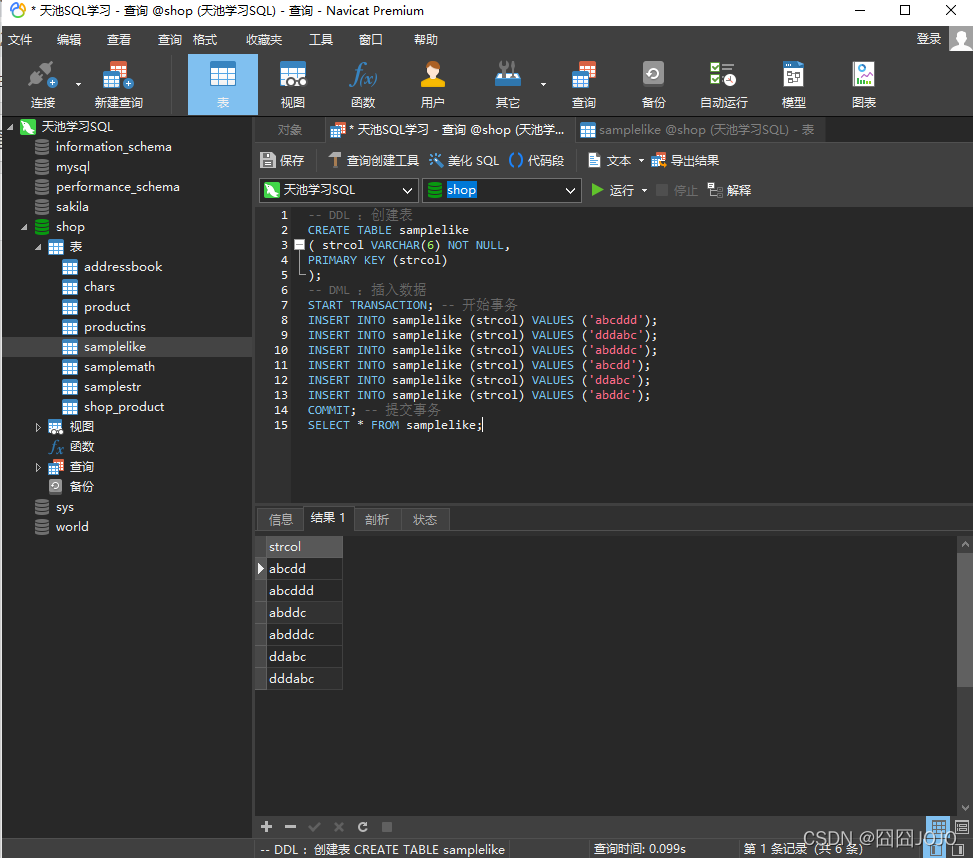Screen dimensions: 973x858
Task: Export the result with 导出结果
Action: click(x=685, y=161)
